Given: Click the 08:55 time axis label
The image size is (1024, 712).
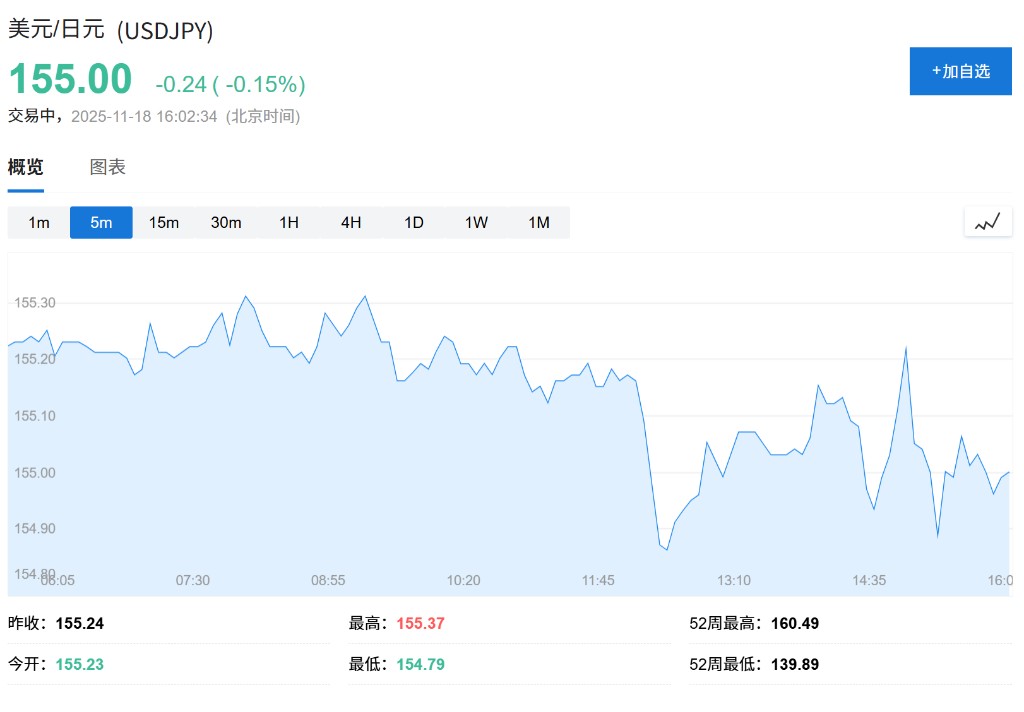Looking at the screenshot, I should (x=328, y=580).
